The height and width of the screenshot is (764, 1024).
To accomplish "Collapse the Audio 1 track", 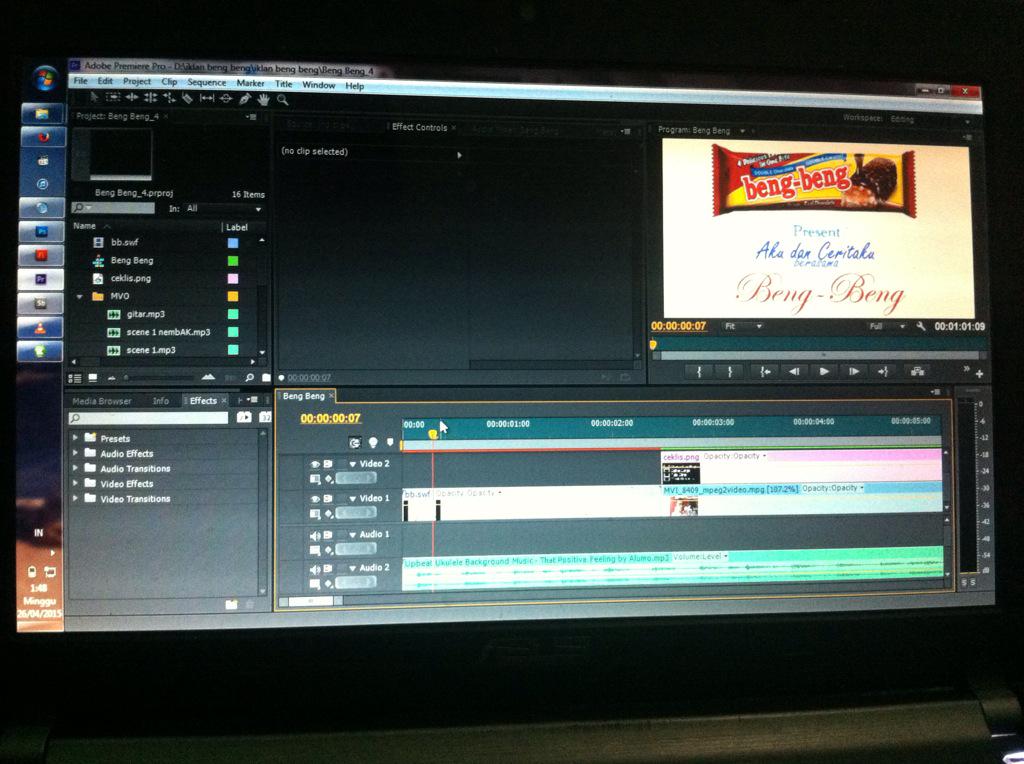I will (353, 534).
